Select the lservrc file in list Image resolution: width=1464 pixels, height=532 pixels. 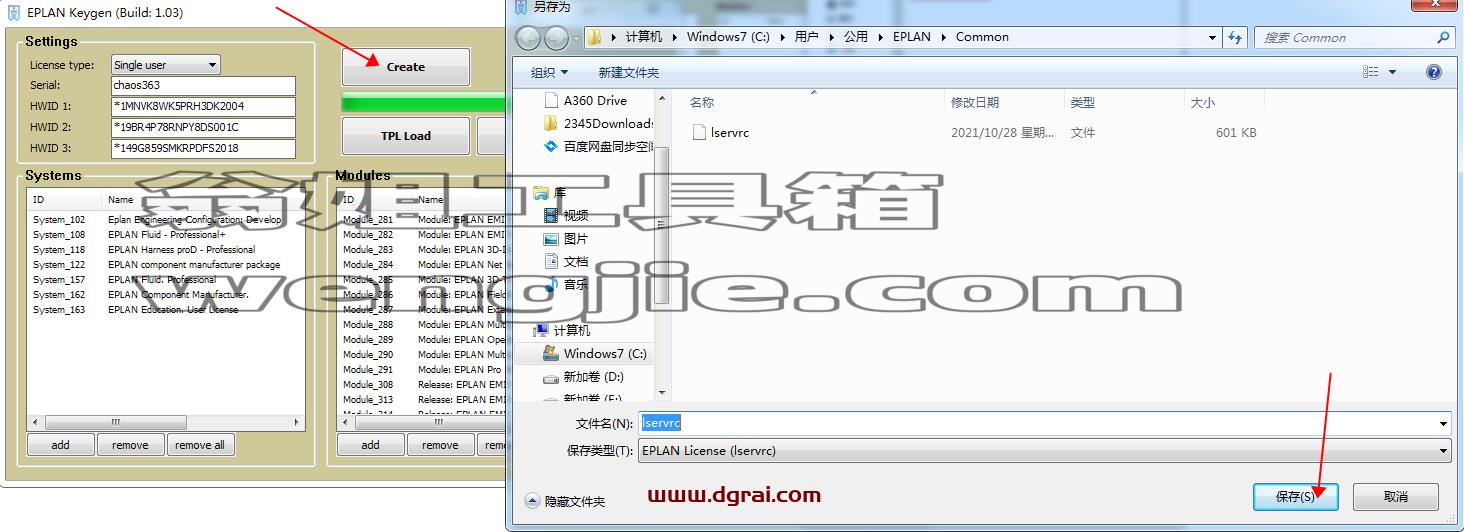[x=729, y=132]
